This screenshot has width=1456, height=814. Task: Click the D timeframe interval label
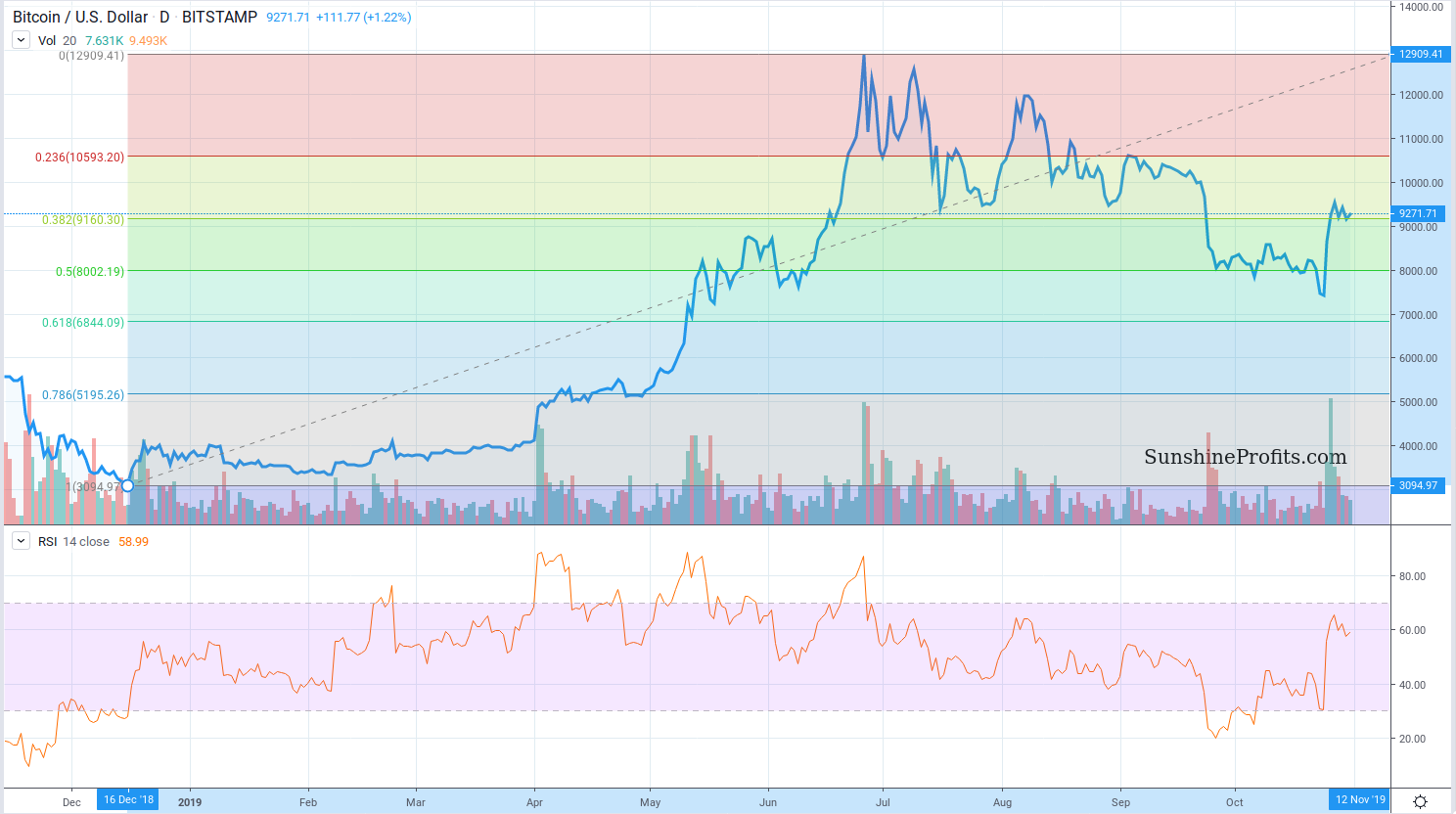[x=164, y=17]
